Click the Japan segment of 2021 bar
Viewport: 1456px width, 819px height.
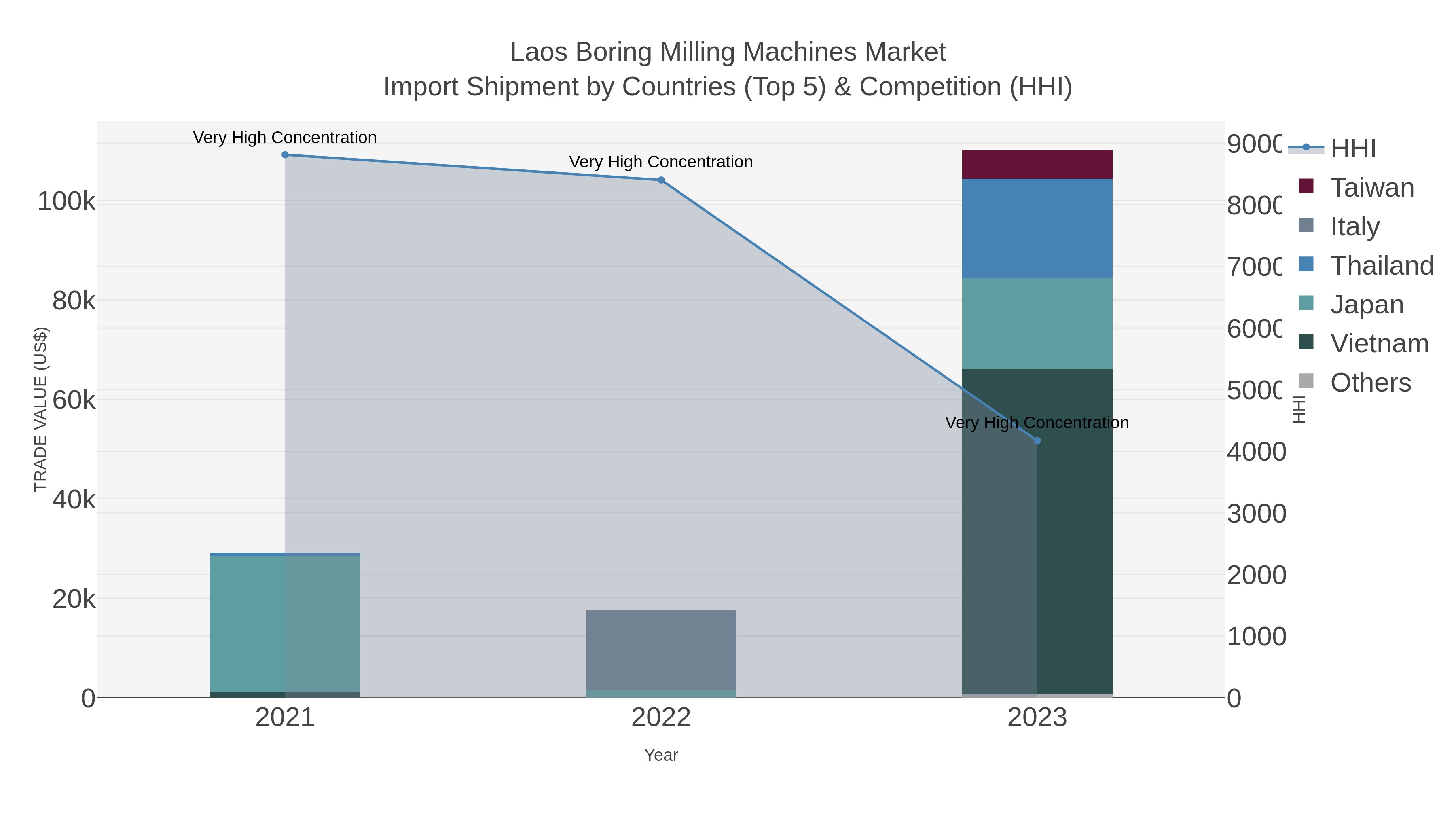285,624
